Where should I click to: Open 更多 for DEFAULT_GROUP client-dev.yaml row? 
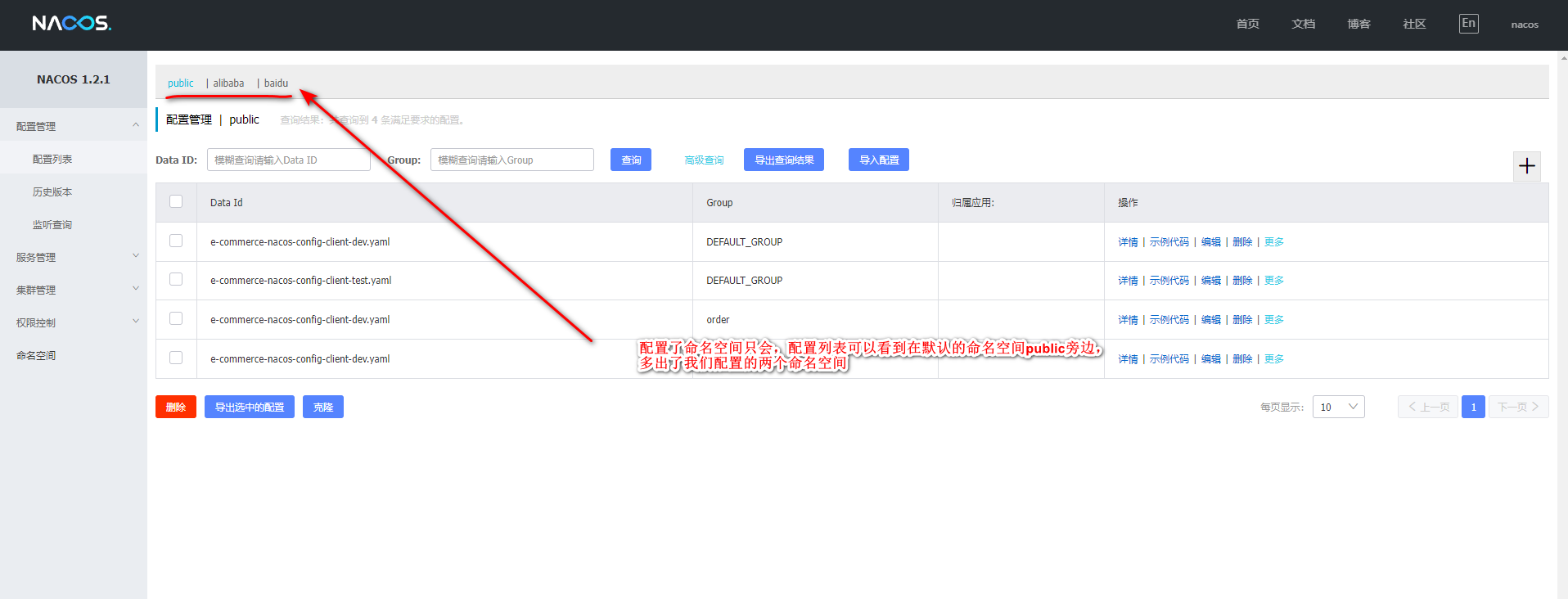point(1274,241)
